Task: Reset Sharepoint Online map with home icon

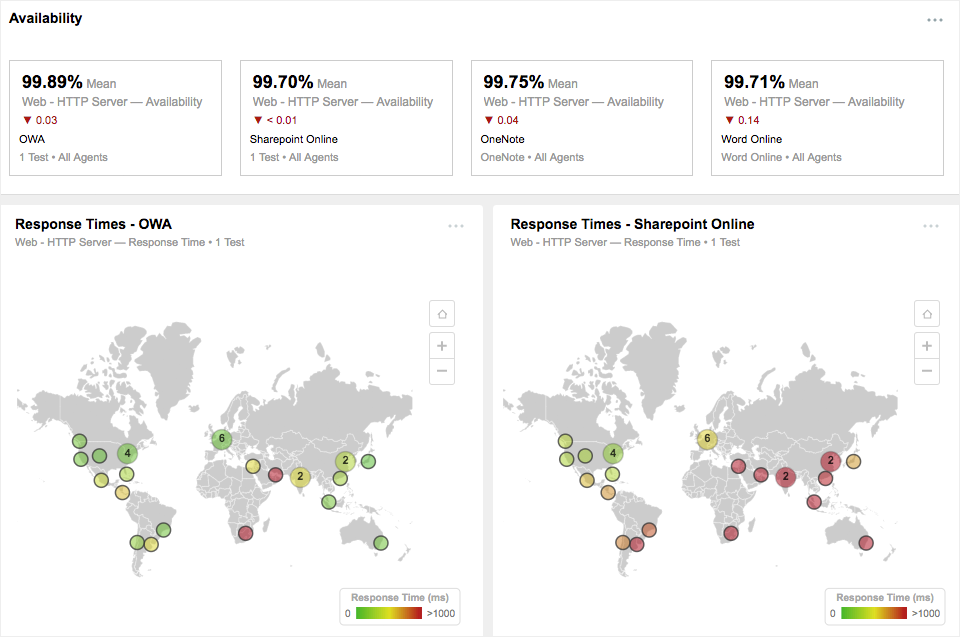Action: point(927,314)
